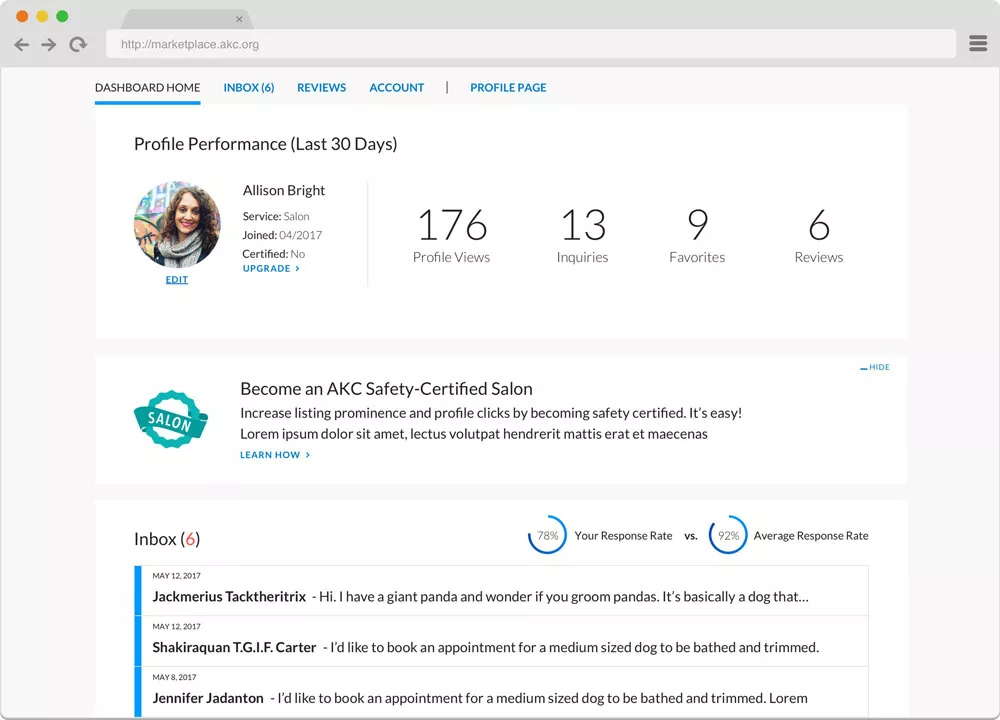Click the 78% response rate circle

point(547,535)
